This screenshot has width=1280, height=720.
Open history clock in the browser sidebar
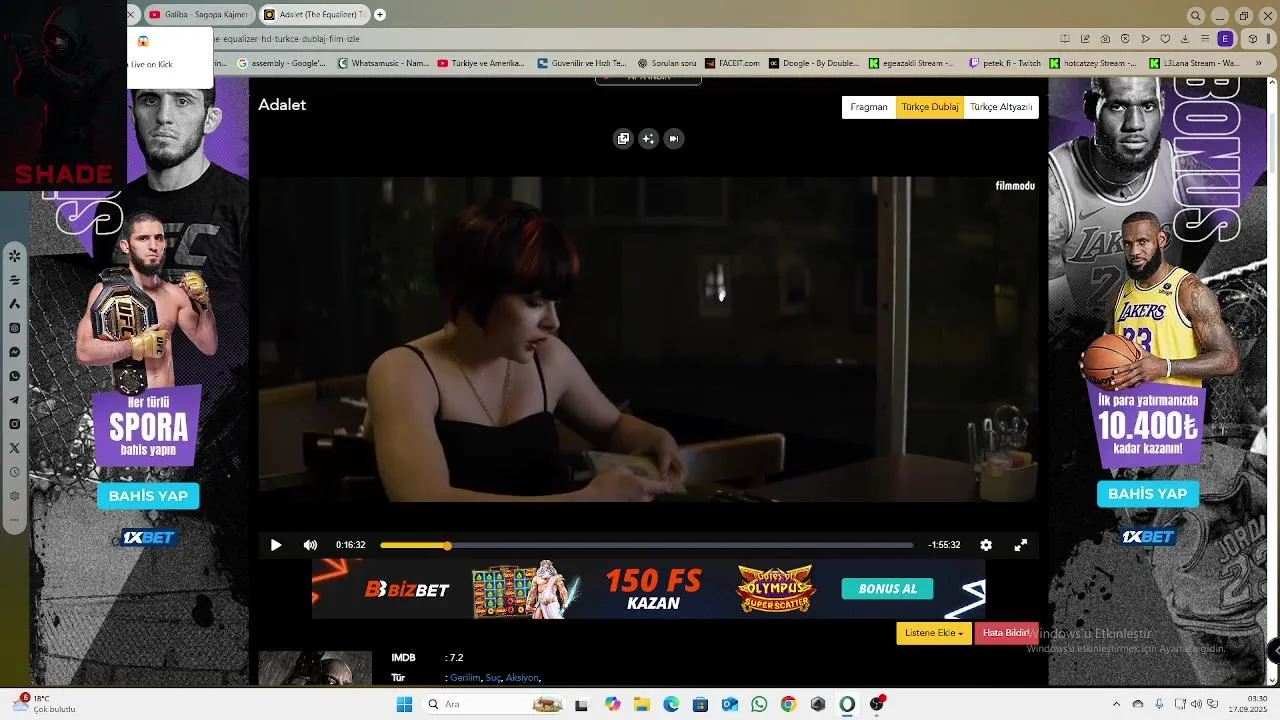tap(14, 472)
